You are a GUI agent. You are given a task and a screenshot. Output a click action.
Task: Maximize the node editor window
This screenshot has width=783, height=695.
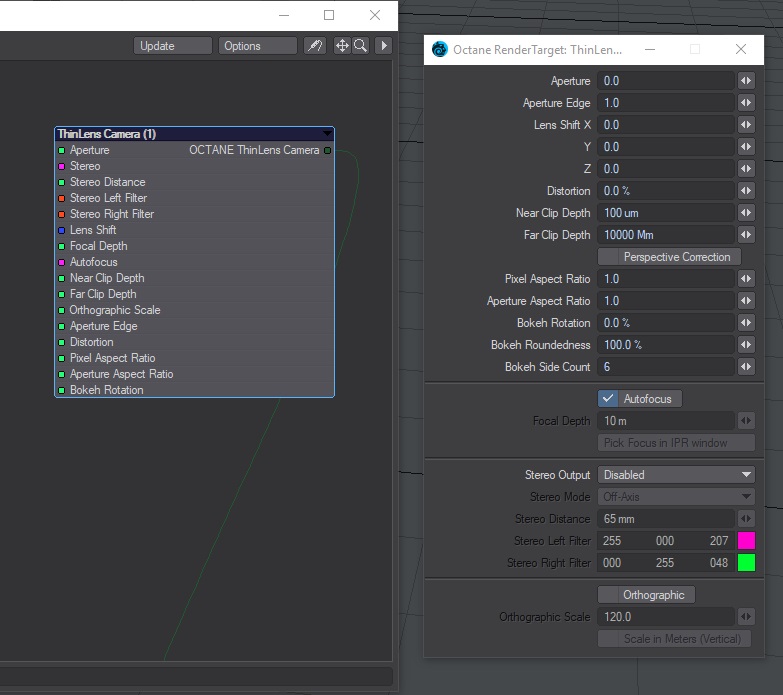329,15
